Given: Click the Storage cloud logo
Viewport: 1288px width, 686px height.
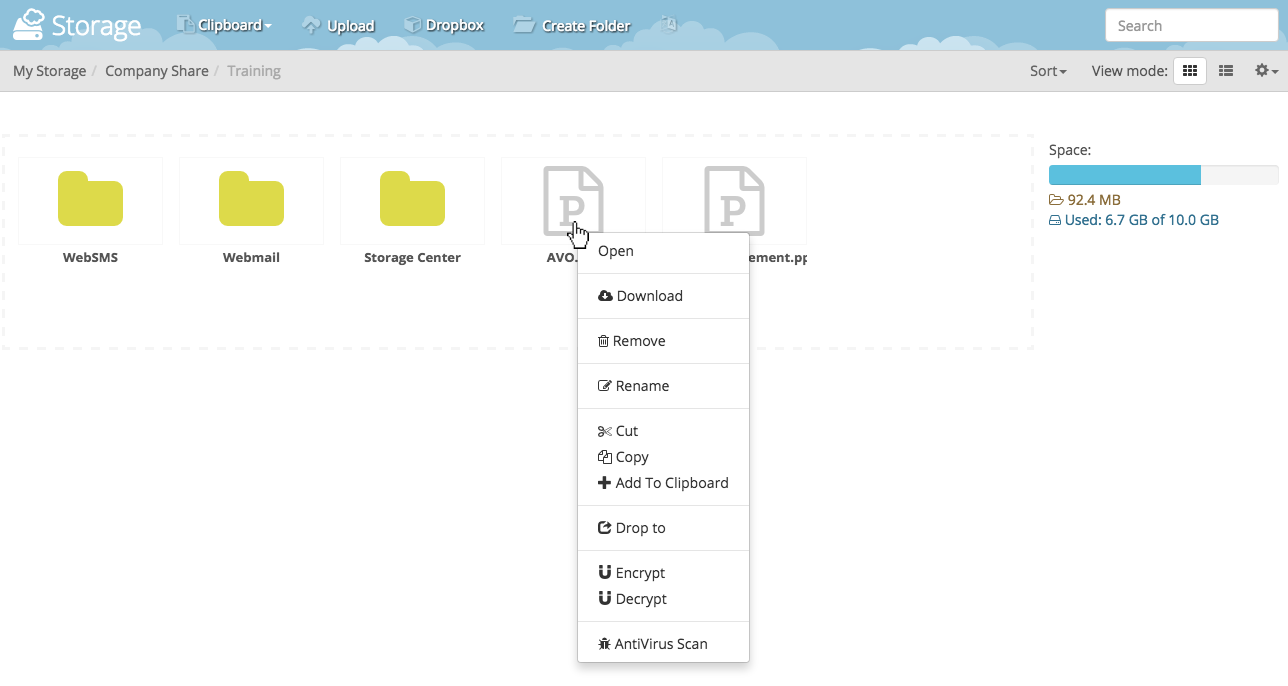Looking at the screenshot, I should [76, 25].
